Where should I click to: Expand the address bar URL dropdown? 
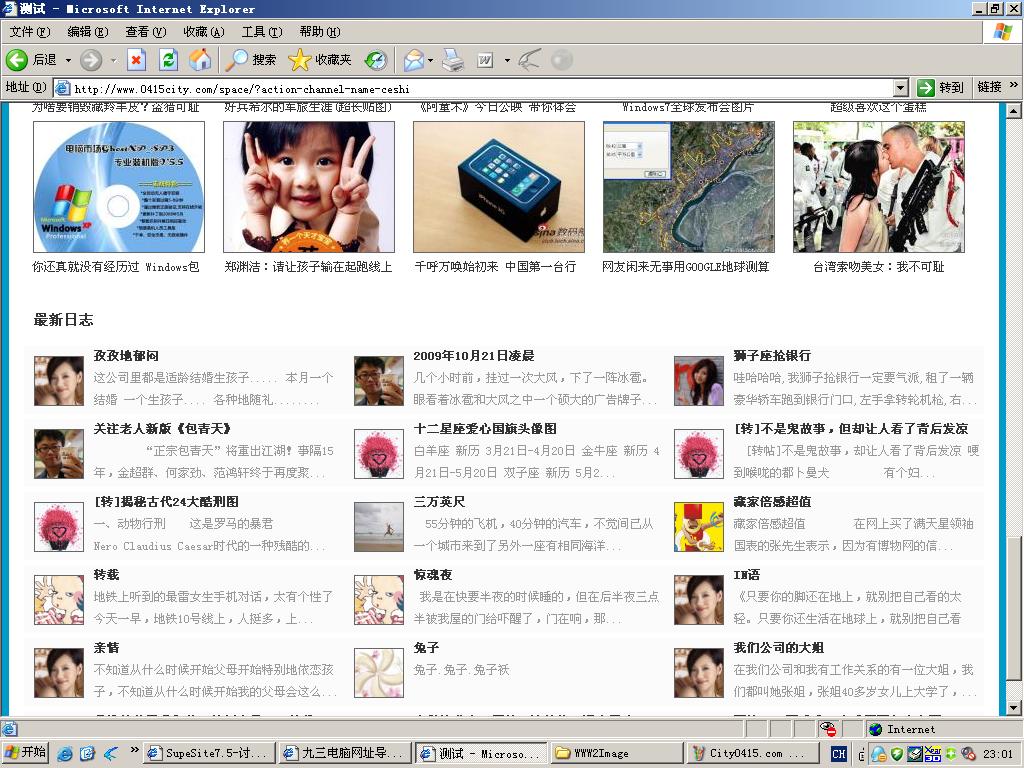[x=901, y=88]
